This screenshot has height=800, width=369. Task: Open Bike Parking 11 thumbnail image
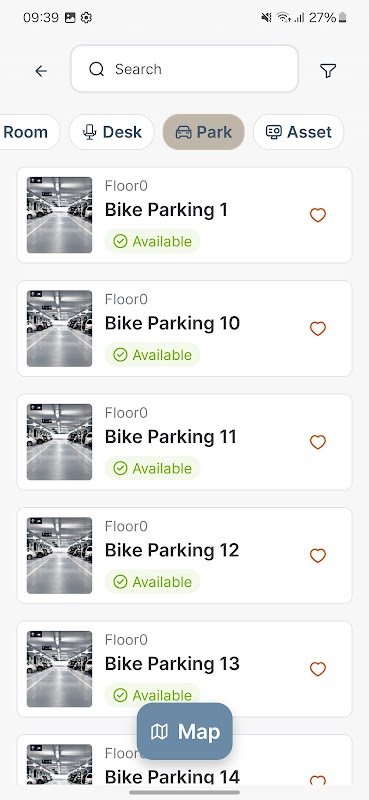click(59, 442)
